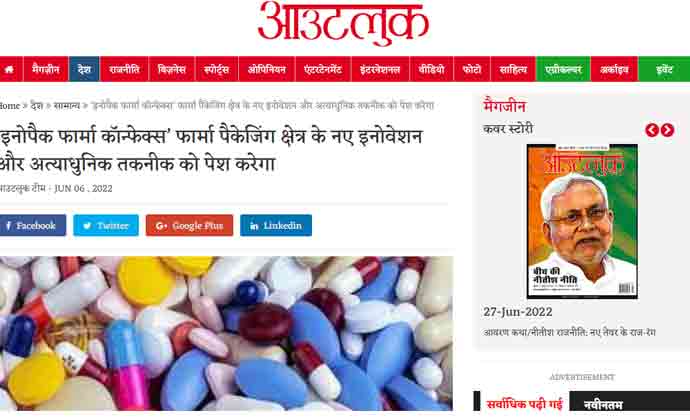Share article via Linkedin button
Image resolution: width=690 pixels, height=420 pixels.
click(276, 225)
